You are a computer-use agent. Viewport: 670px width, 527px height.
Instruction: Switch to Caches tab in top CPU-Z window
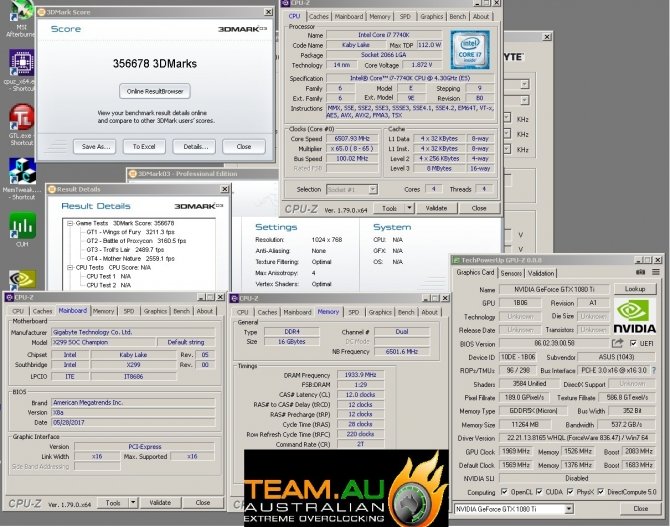click(319, 16)
